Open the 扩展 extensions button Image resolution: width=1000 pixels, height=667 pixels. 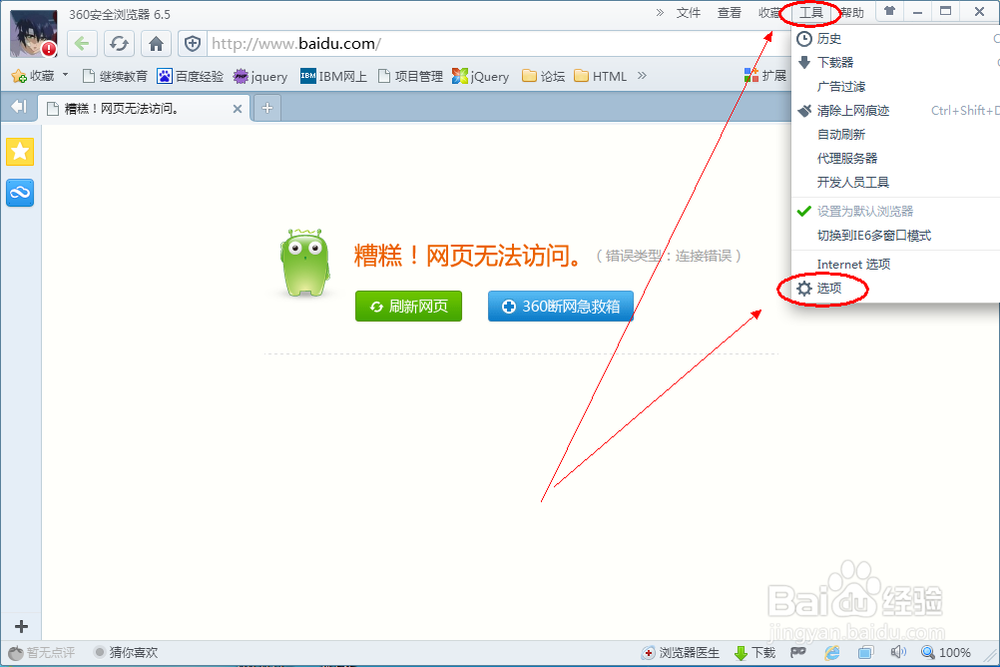[x=765, y=76]
